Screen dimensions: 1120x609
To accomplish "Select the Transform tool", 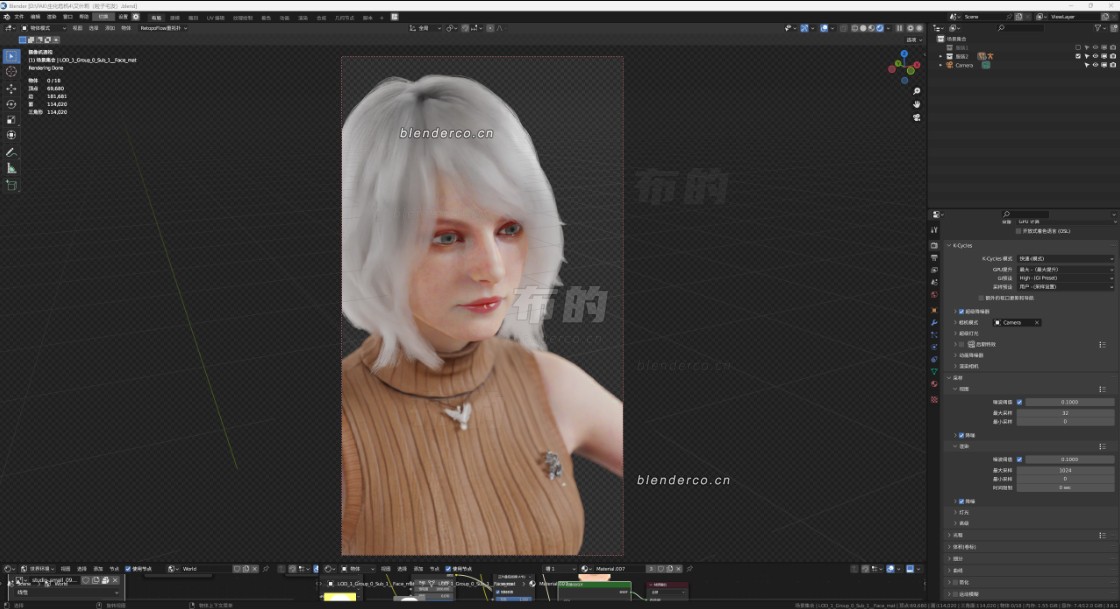I will coord(11,135).
